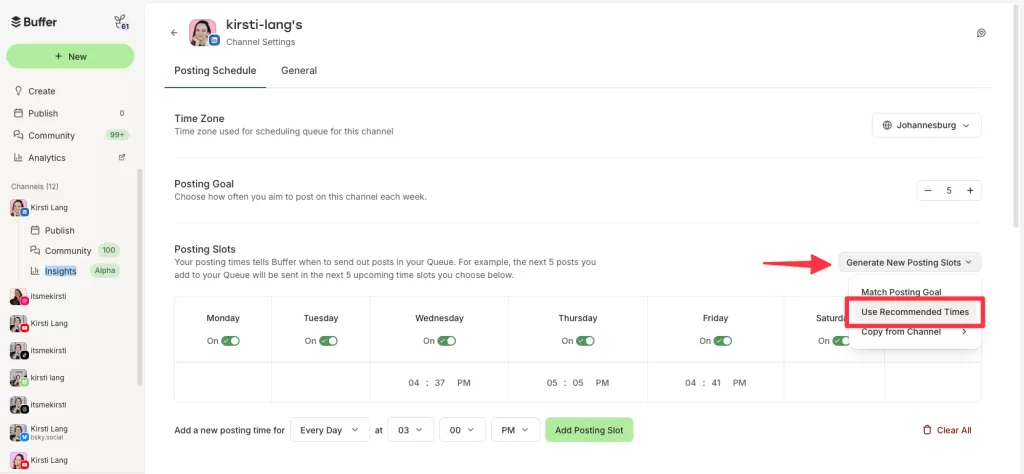Toggle Friday posting off
This screenshot has width=1024, height=474.
coord(722,341)
